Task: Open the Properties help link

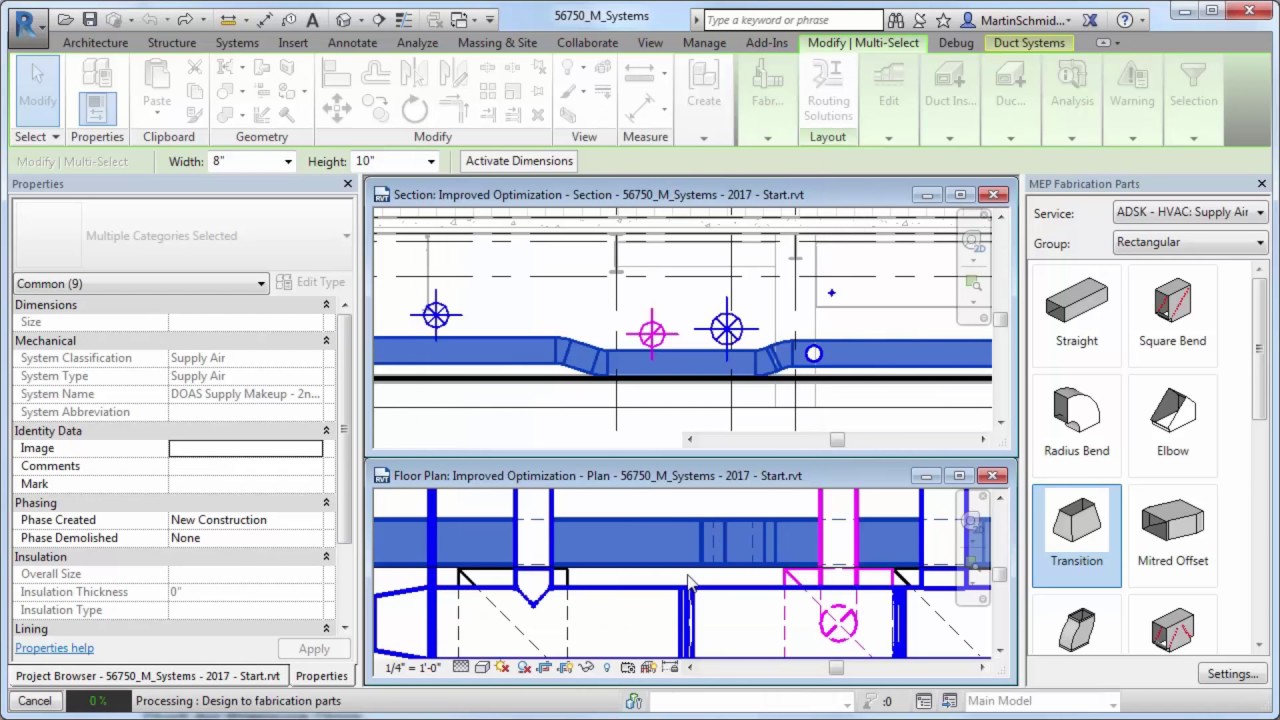Action: (x=54, y=648)
